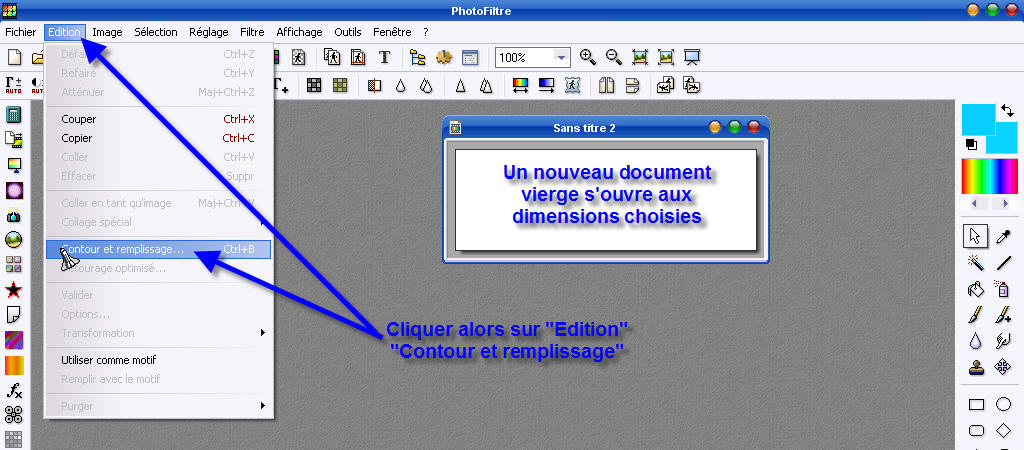
Task: Select the Blur water drop tool
Action: (976, 341)
